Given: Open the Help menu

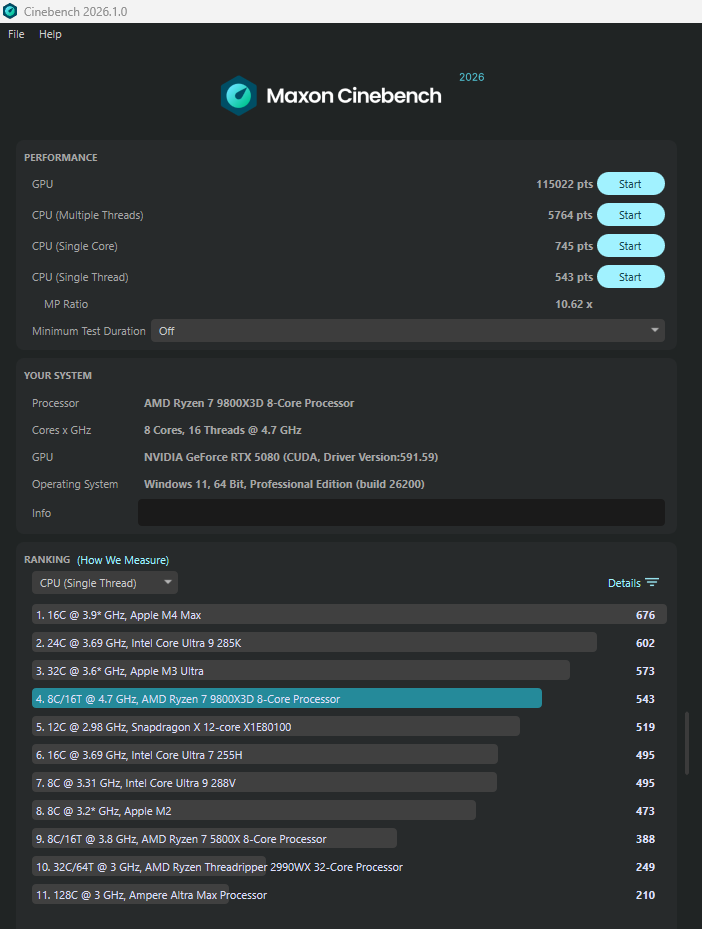Looking at the screenshot, I should (x=50, y=34).
